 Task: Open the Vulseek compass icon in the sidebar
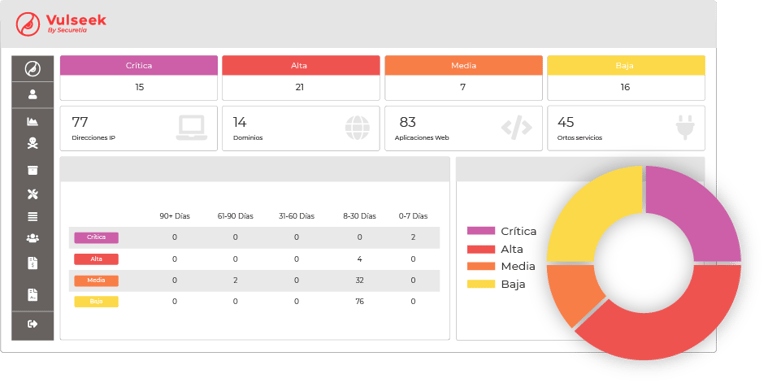point(33,69)
